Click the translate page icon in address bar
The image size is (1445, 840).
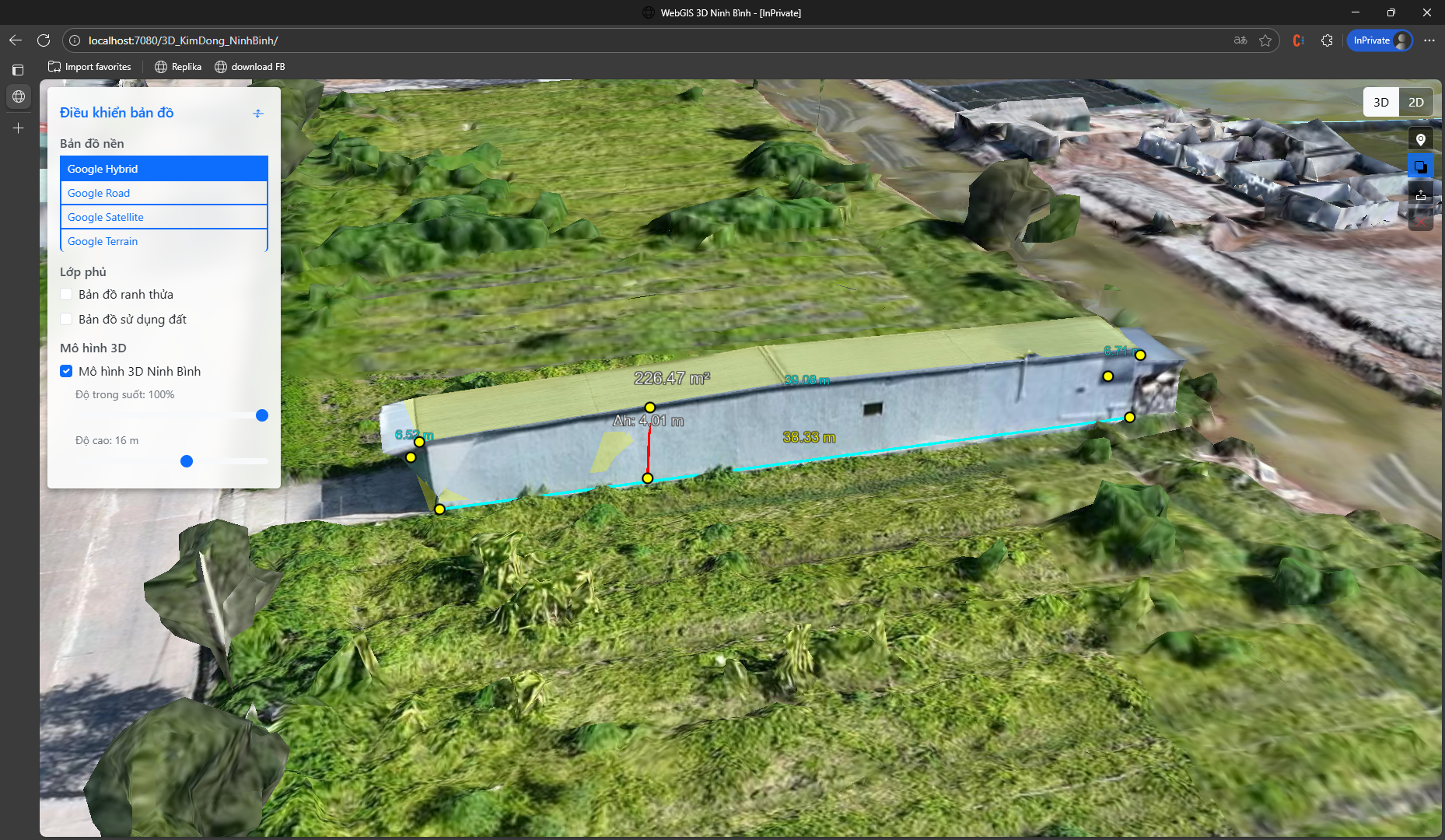click(x=1240, y=40)
